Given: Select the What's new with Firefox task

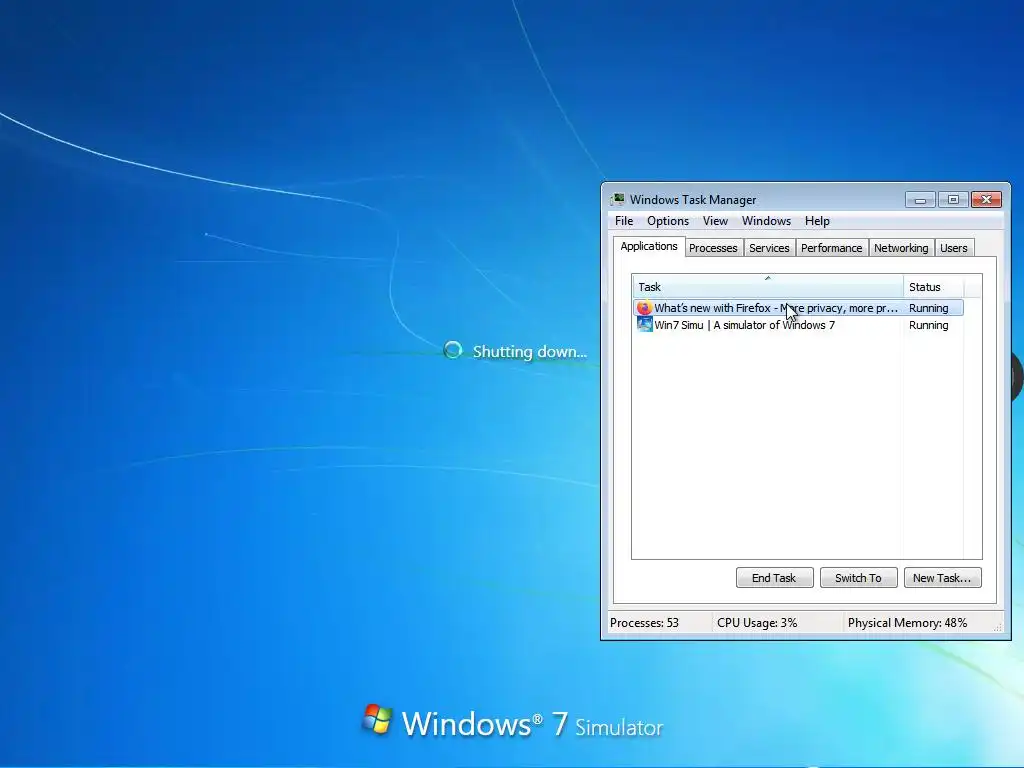Looking at the screenshot, I should click(x=798, y=308).
